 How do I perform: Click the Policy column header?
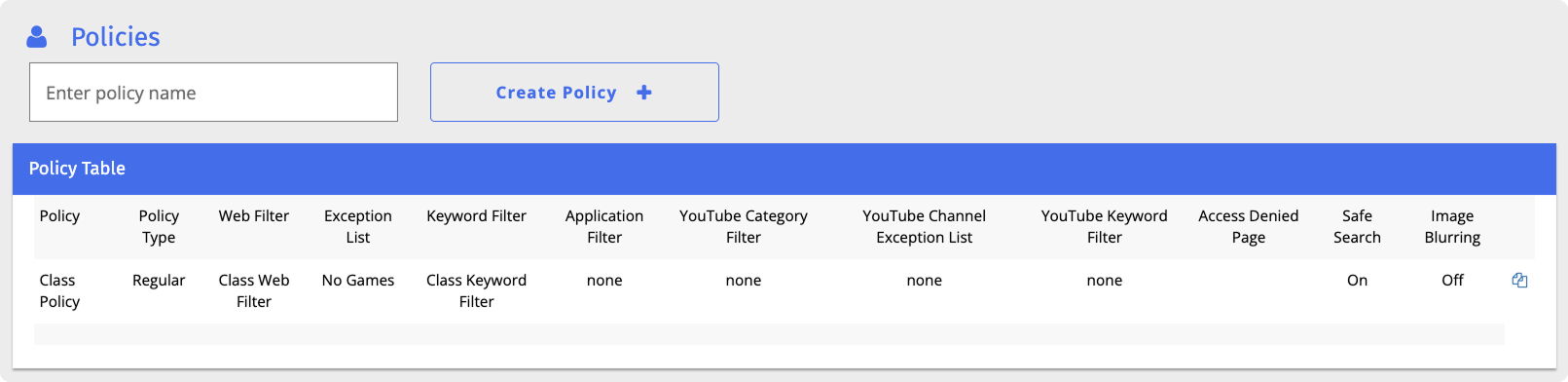59,216
